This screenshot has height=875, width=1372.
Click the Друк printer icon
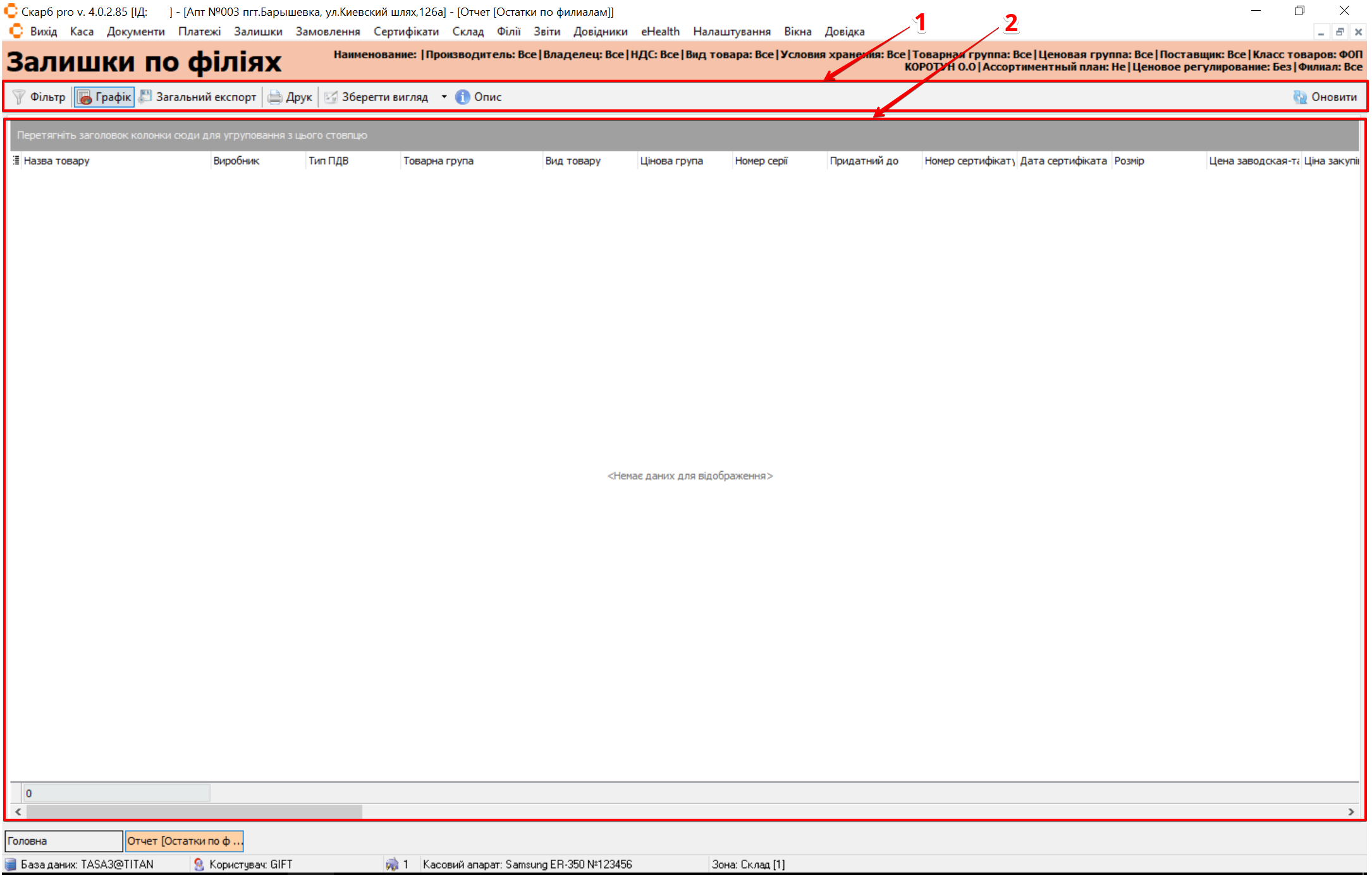275,97
